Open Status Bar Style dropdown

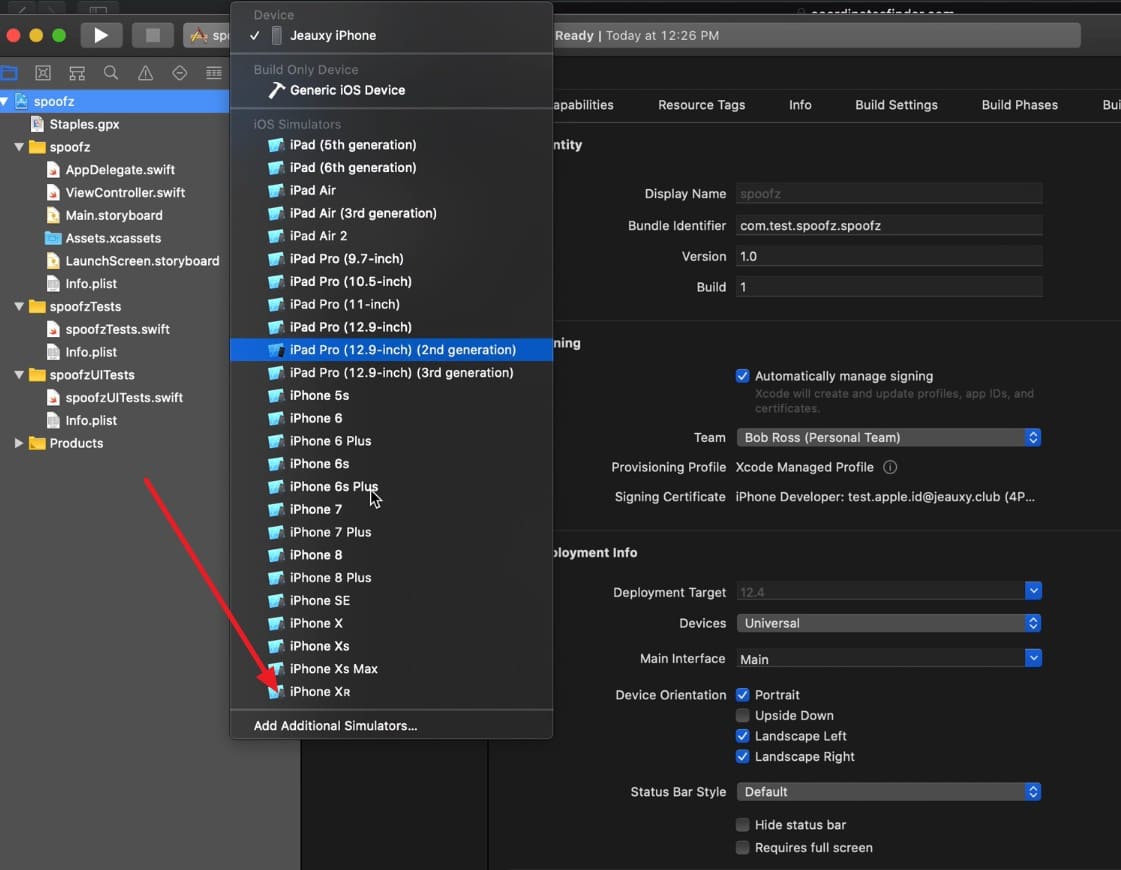pyautogui.click(x=889, y=792)
